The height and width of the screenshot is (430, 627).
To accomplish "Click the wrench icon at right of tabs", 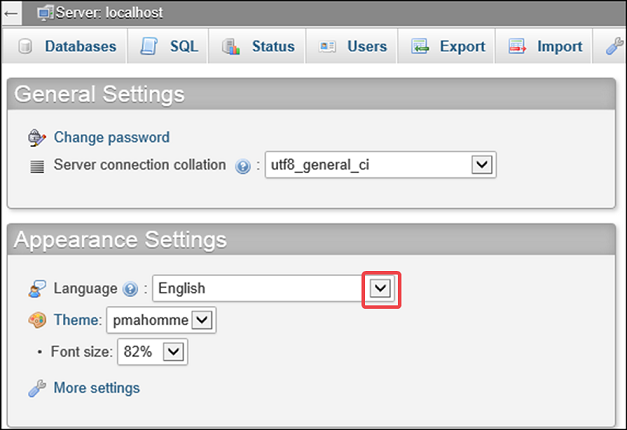I will click(614, 47).
